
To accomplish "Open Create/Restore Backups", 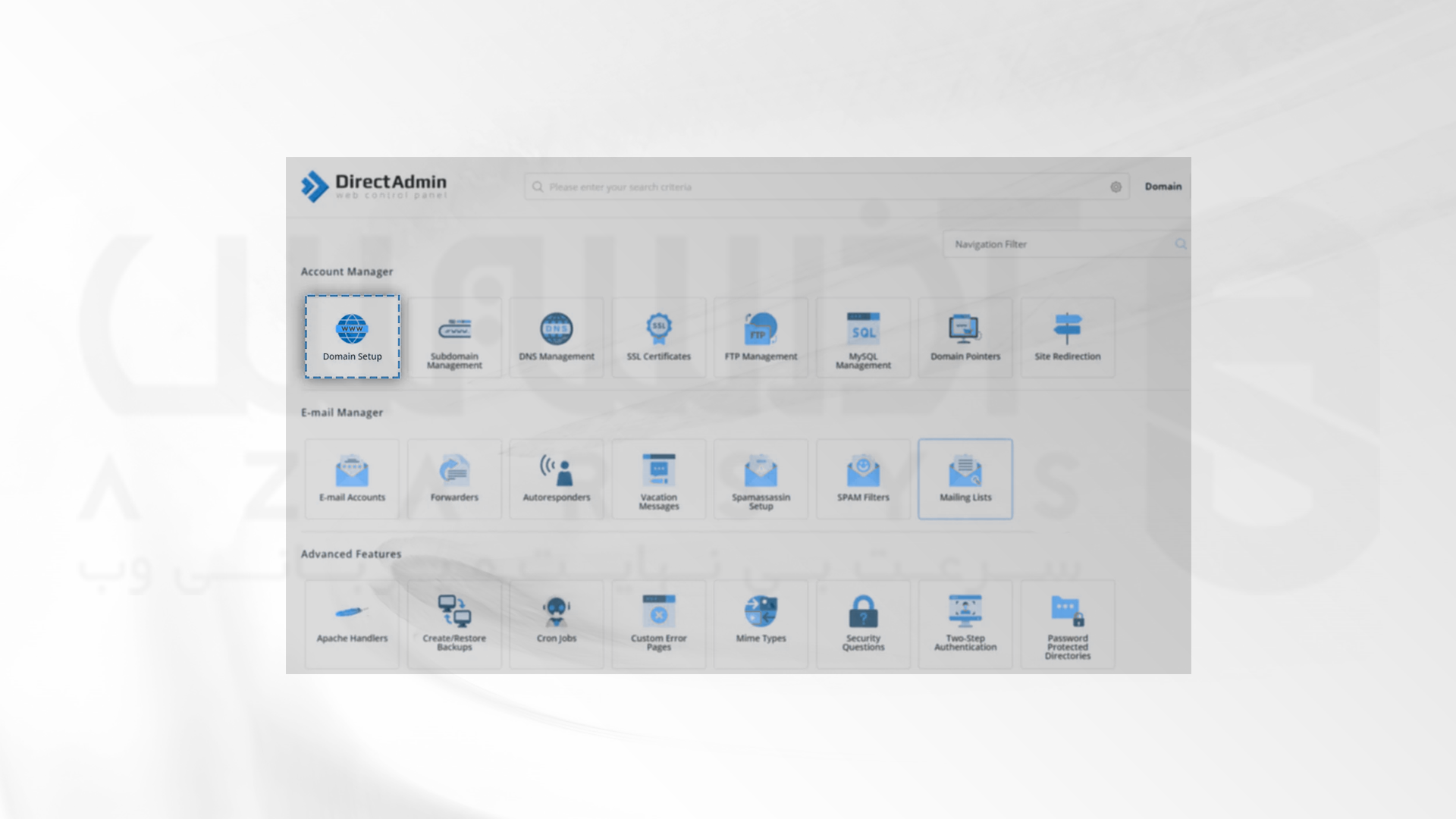I will coord(454,624).
